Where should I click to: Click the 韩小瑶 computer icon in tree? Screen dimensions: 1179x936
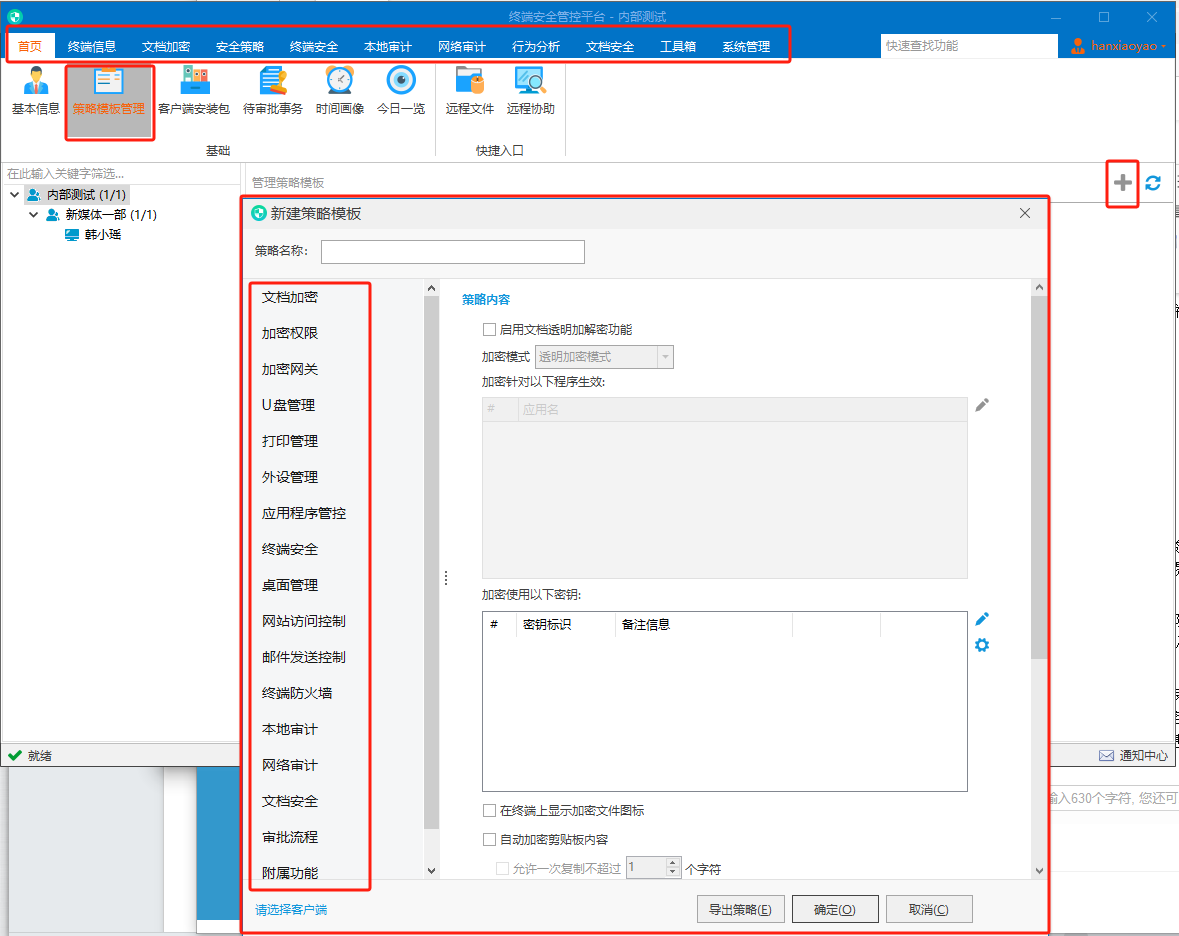click(x=71, y=235)
